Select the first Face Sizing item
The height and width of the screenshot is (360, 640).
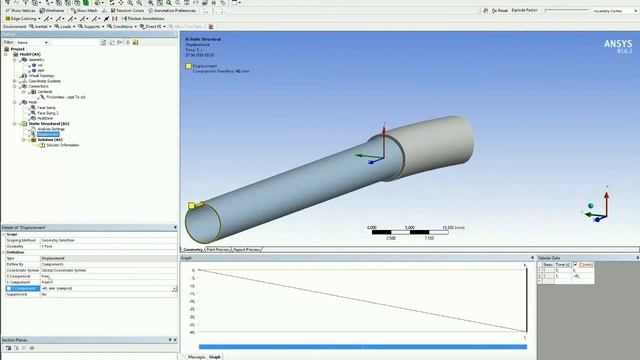click(46, 108)
